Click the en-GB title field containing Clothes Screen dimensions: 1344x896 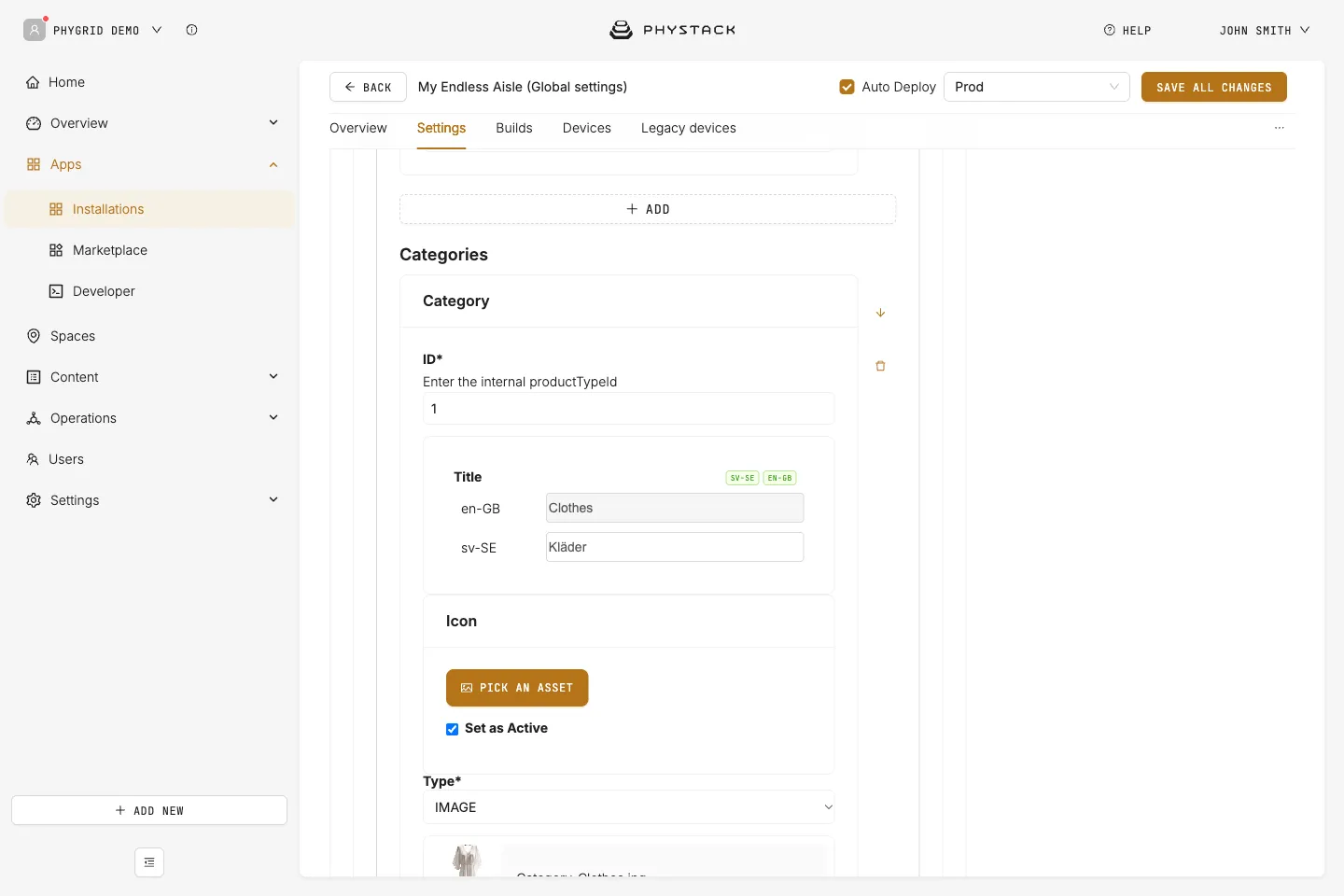(675, 508)
